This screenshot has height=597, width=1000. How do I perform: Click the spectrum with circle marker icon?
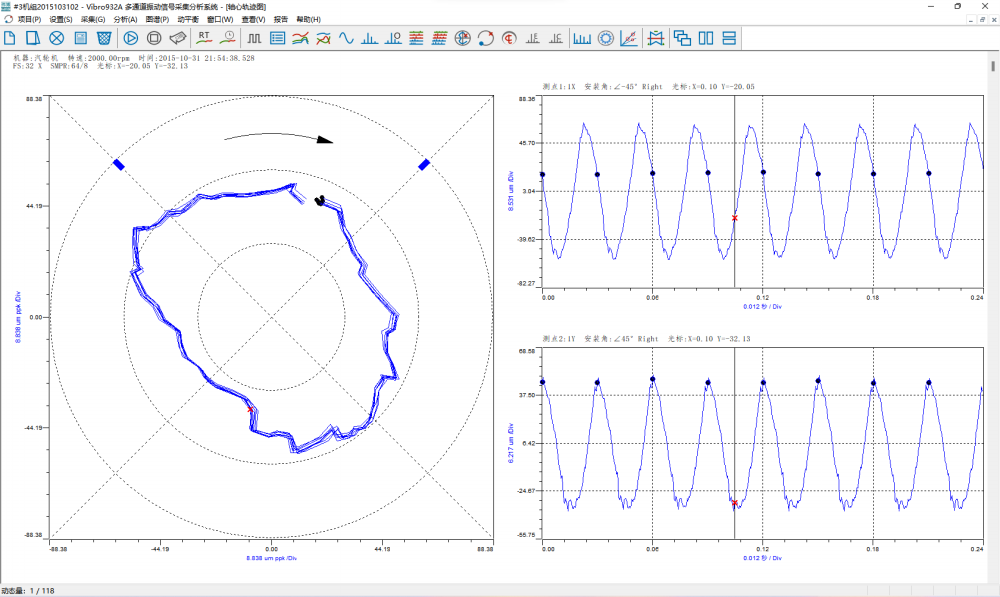(x=393, y=38)
